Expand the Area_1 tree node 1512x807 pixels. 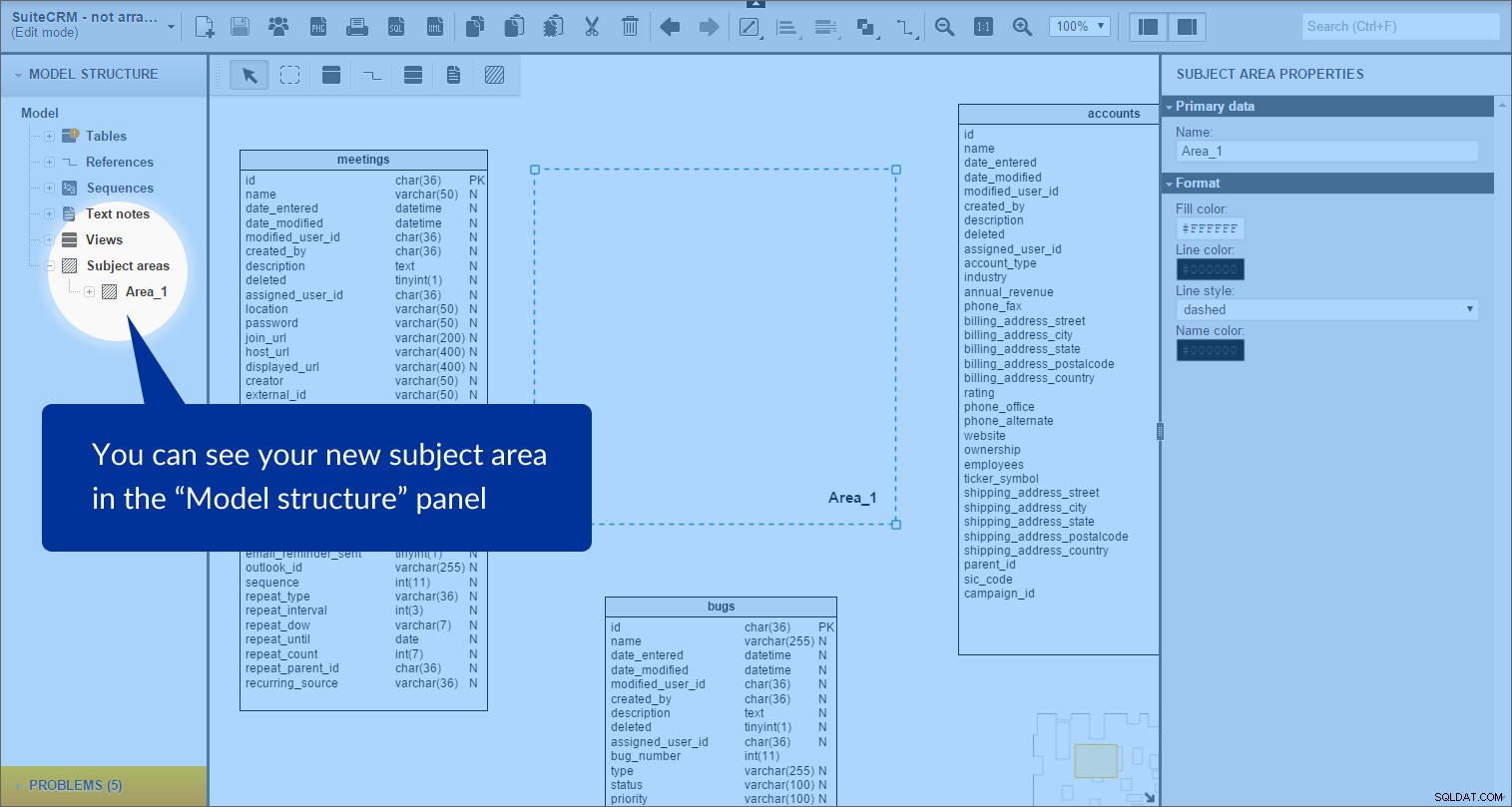pyautogui.click(x=89, y=291)
